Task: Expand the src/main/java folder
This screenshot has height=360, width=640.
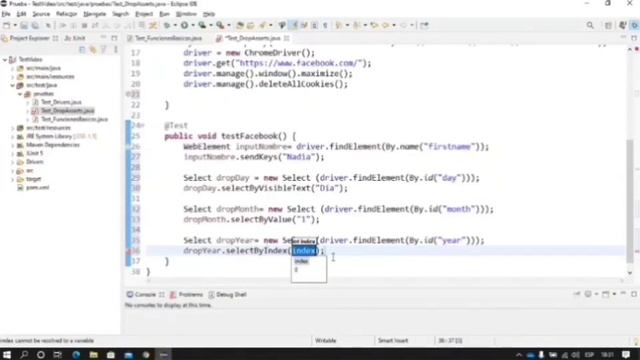Action: [13, 68]
